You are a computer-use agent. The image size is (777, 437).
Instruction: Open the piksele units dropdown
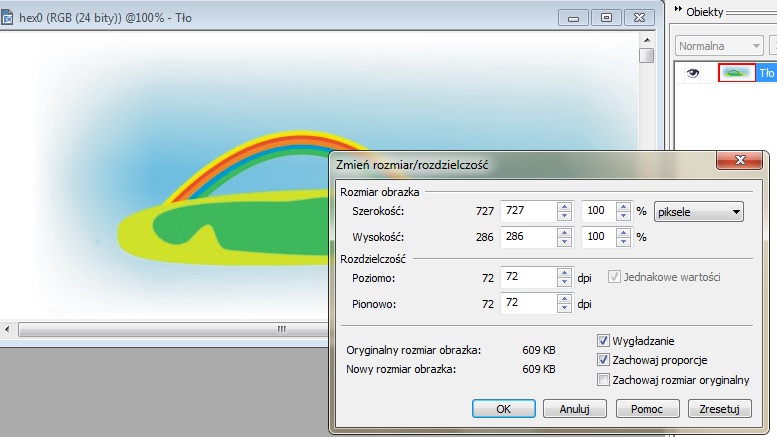click(x=699, y=211)
